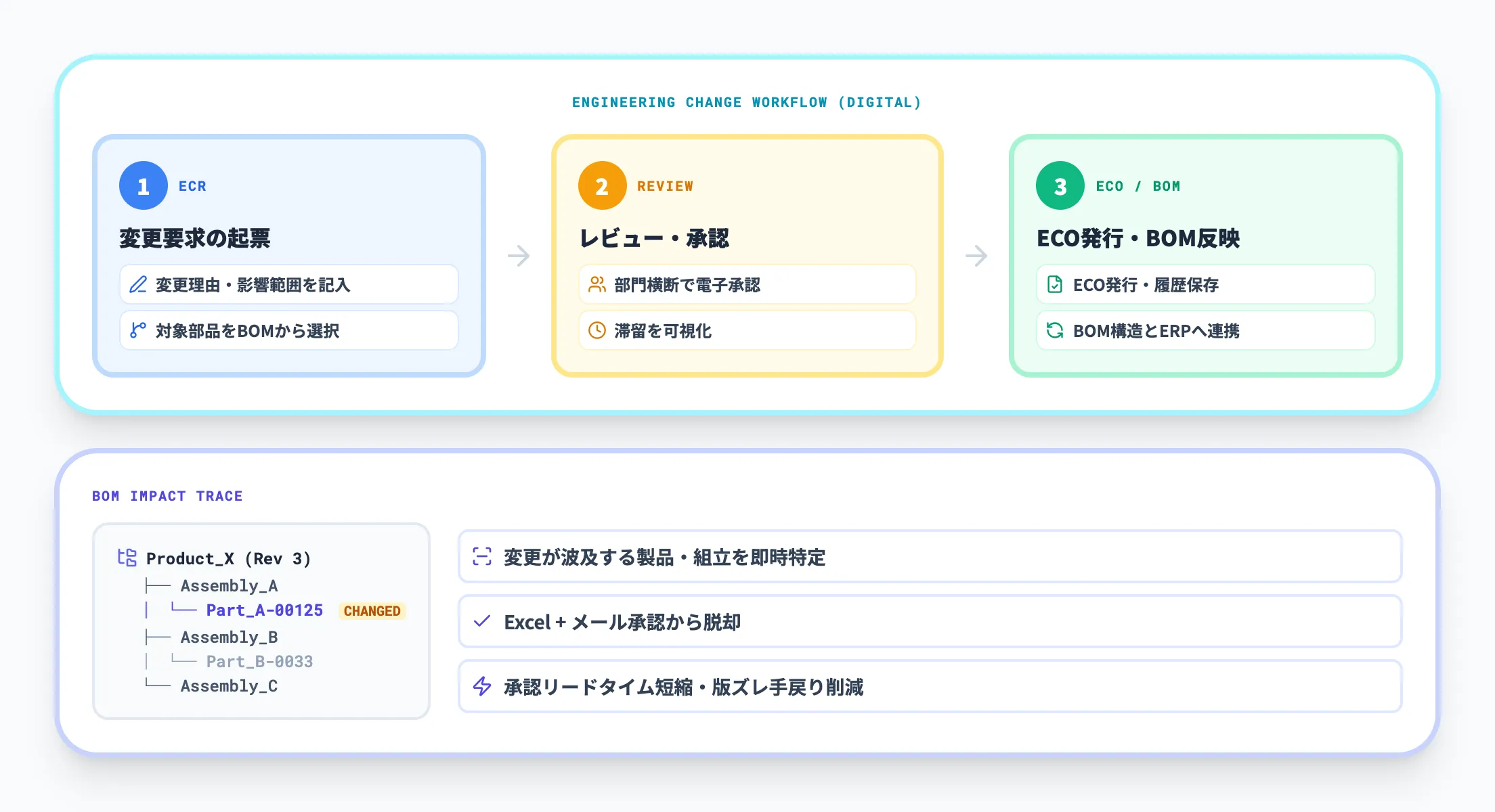Screen dimensions: 1495x812
Task: Expand the Assembly_A tree node
Action: pos(229,585)
